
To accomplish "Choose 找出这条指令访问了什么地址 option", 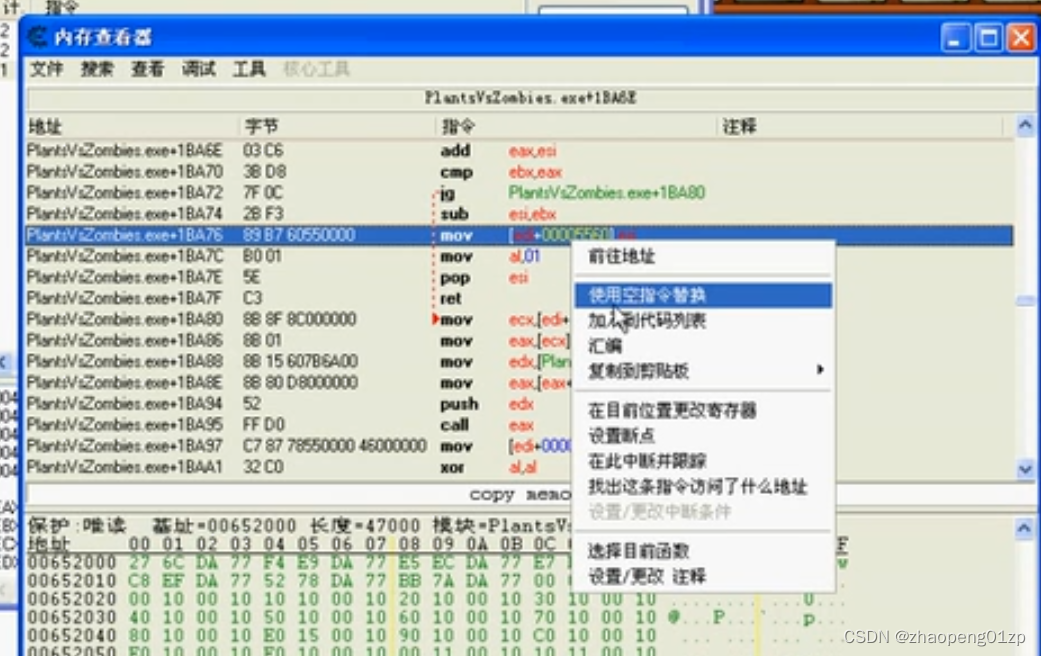I will (x=703, y=487).
